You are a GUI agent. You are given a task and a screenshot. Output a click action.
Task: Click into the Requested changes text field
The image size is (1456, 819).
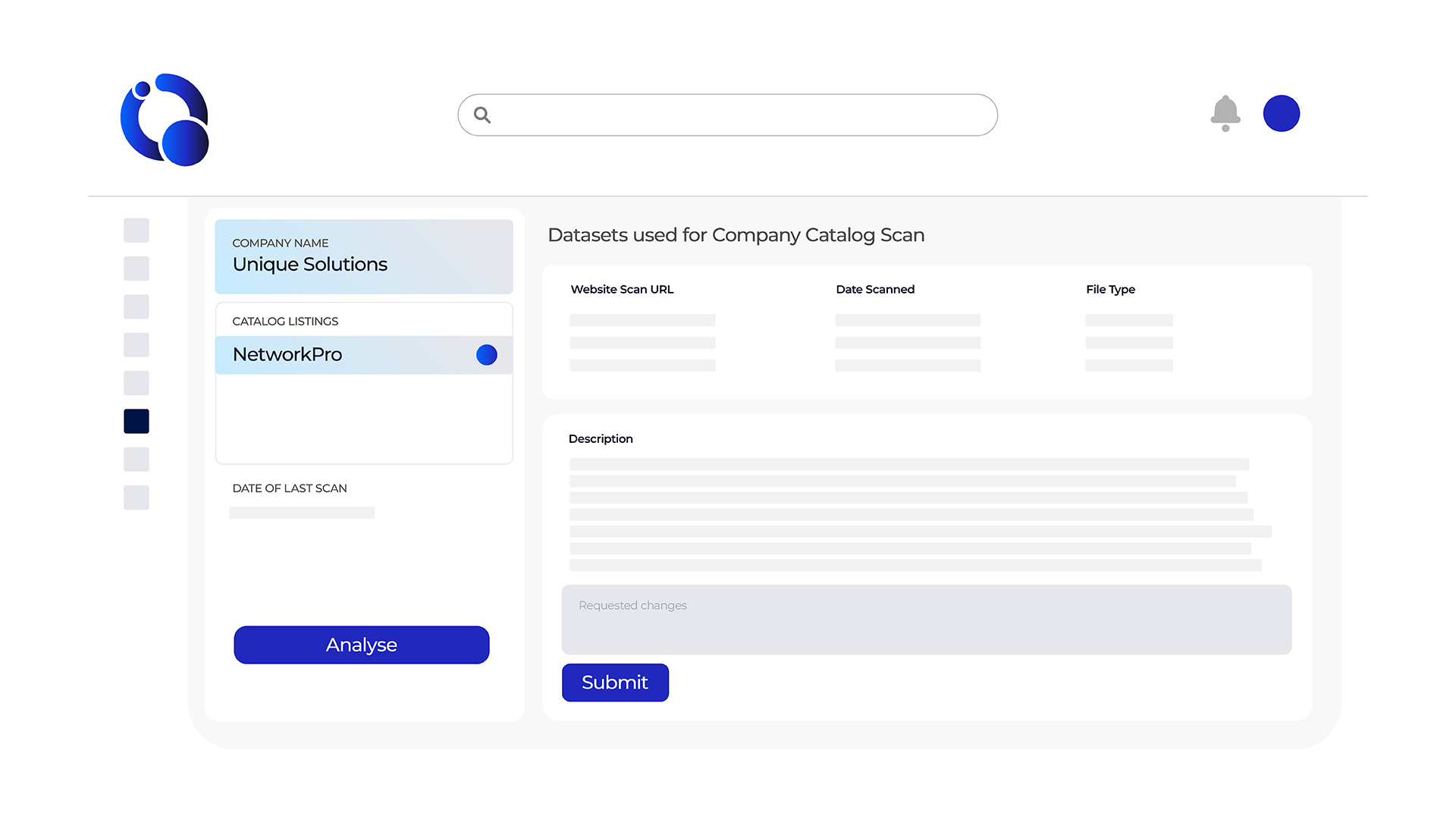926,620
